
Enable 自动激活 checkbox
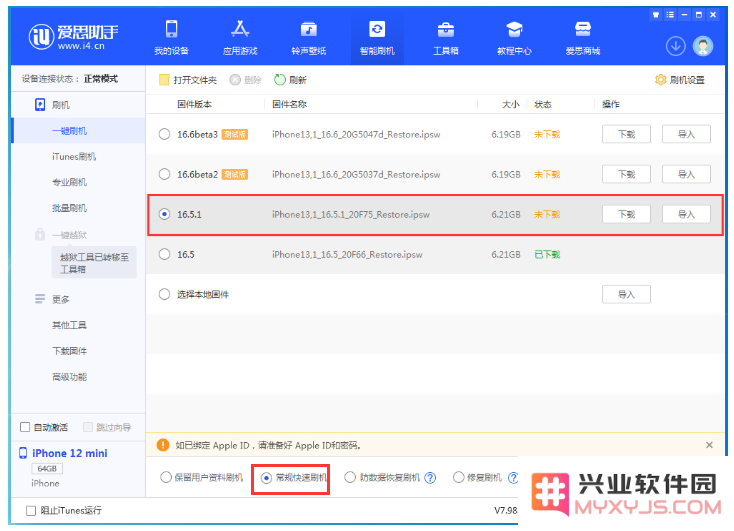point(25,427)
